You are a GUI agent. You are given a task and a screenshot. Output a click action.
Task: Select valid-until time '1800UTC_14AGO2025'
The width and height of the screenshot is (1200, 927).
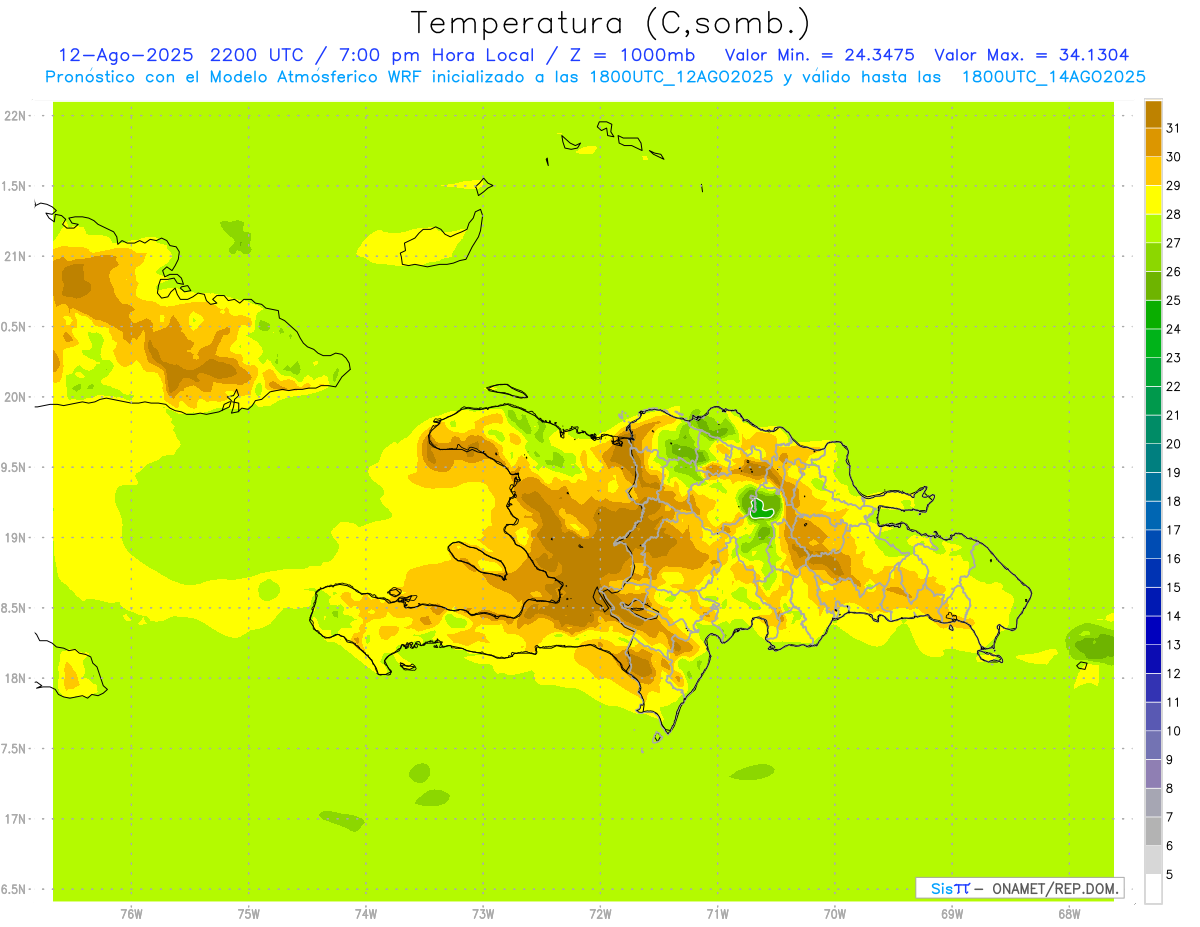pyautogui.click(x=1053, y=77)
